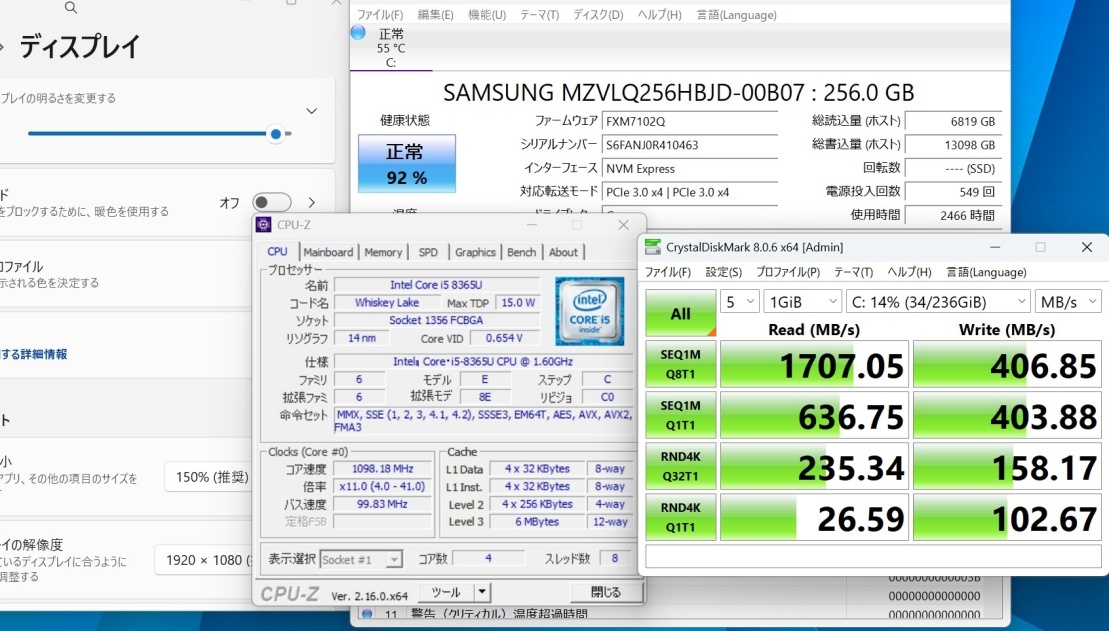Open CrystalDiskInfo ディスク(D) menu

(x=598, y=15)
